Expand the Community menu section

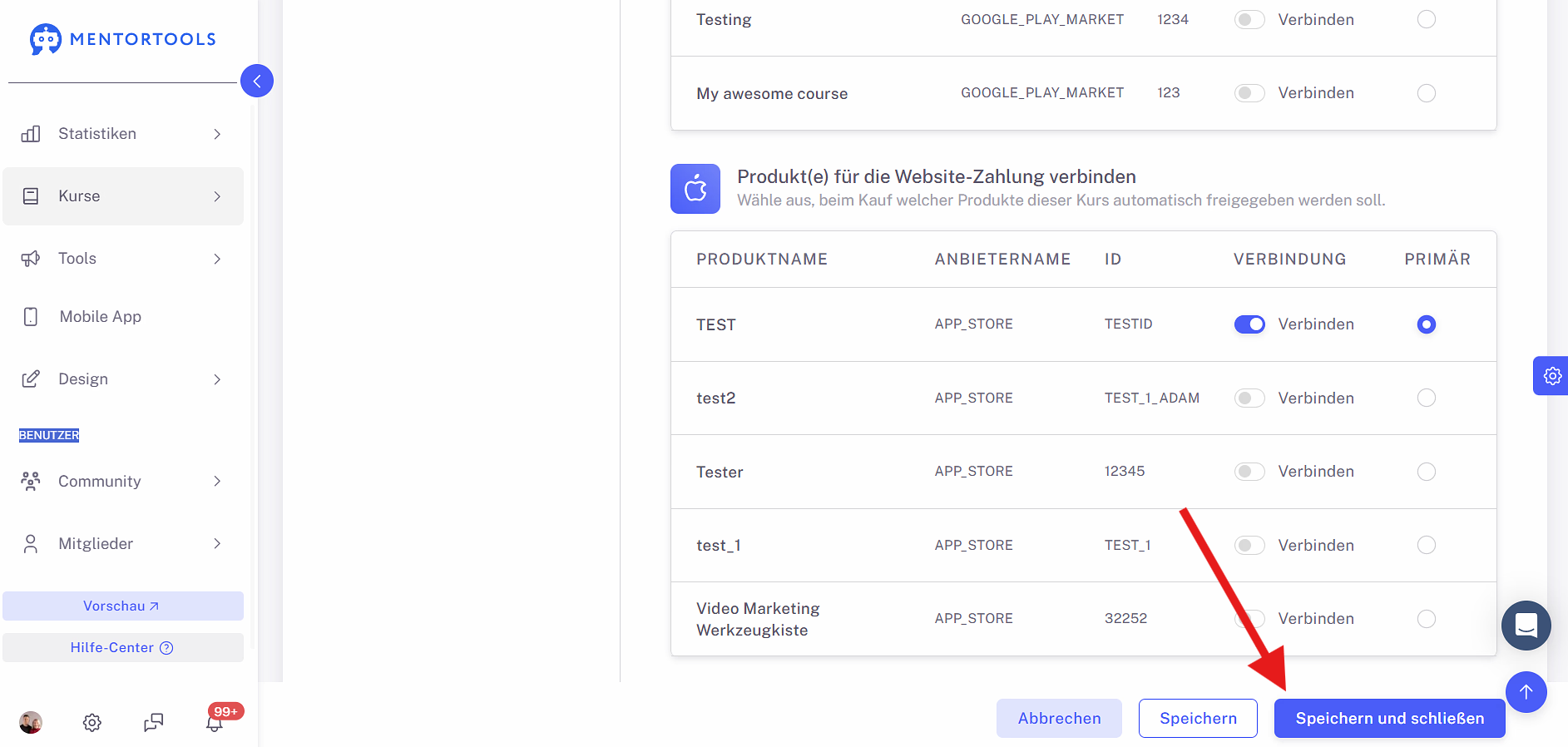pyautogui.click(x=123, y=482)
